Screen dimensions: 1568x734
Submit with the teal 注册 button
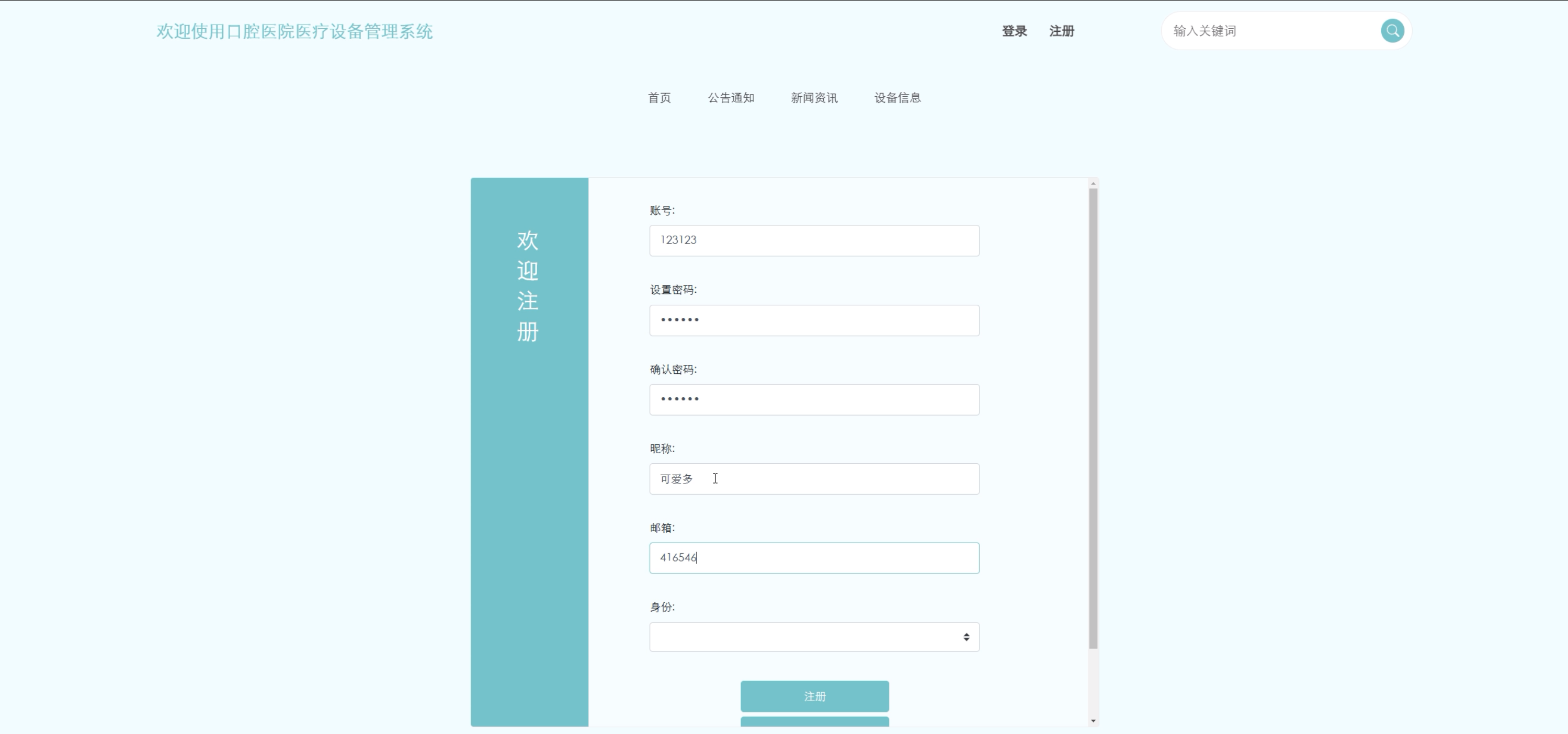(814, 696)
